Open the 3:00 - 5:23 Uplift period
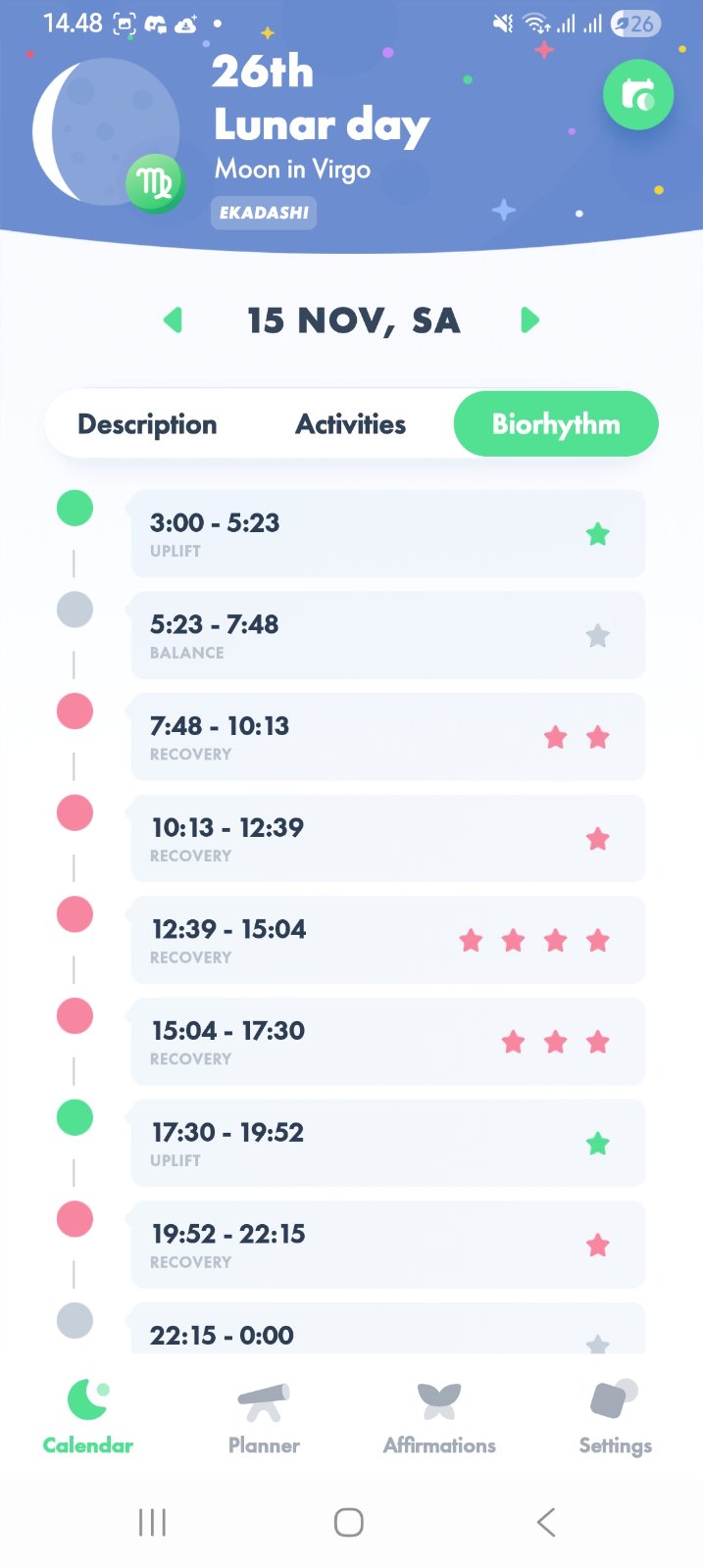This screenshot has height=1568, width=703. click(x=387, y=534)
